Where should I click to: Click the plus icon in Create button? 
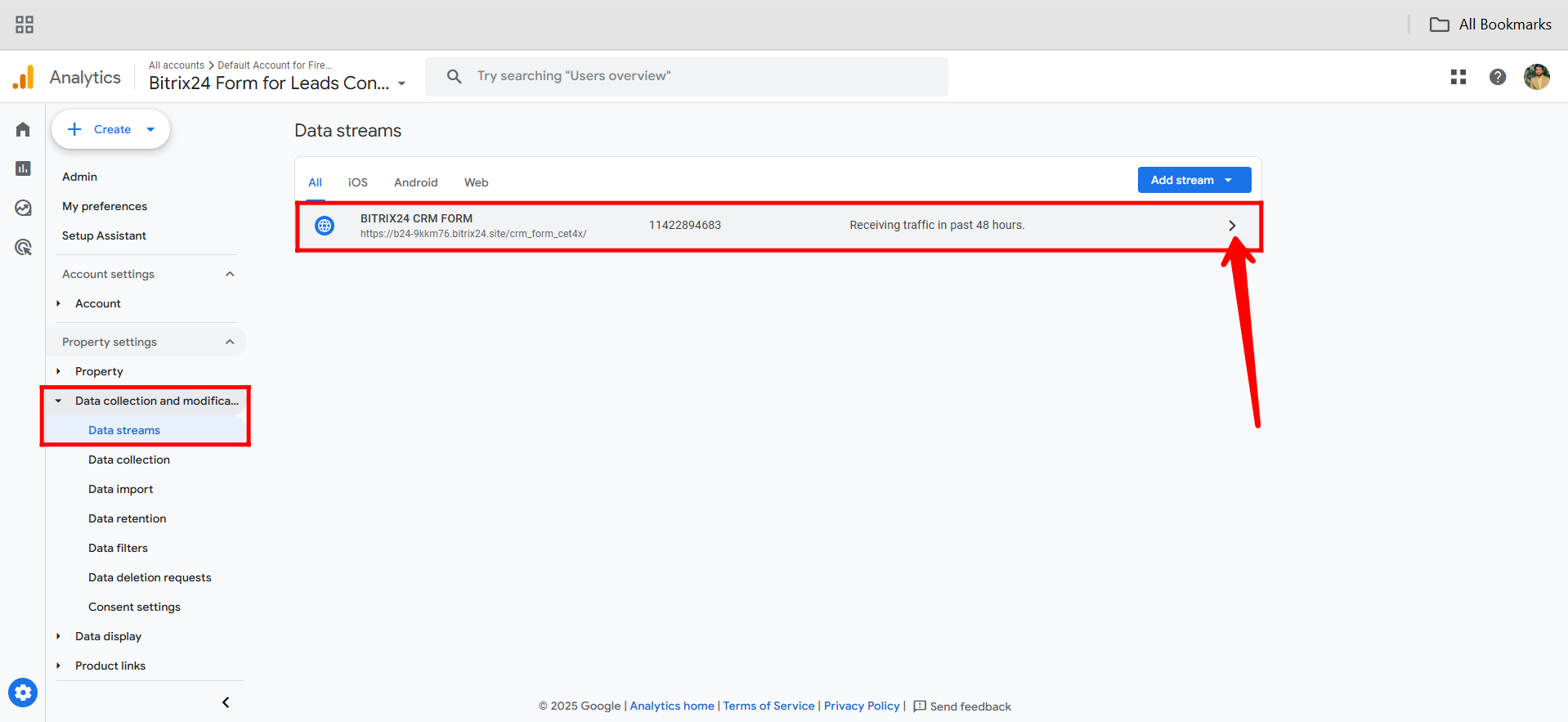pos(74,129)
